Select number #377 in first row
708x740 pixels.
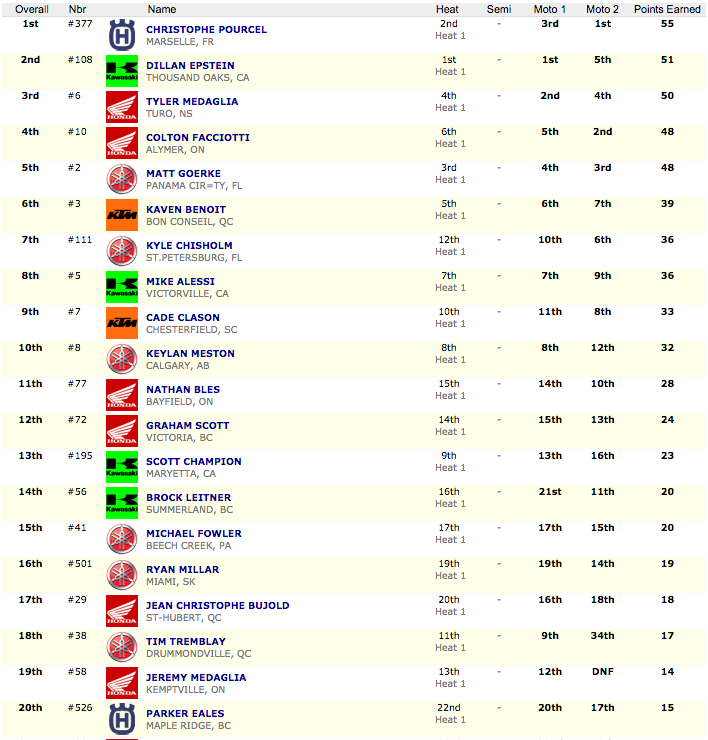(80, 24)
